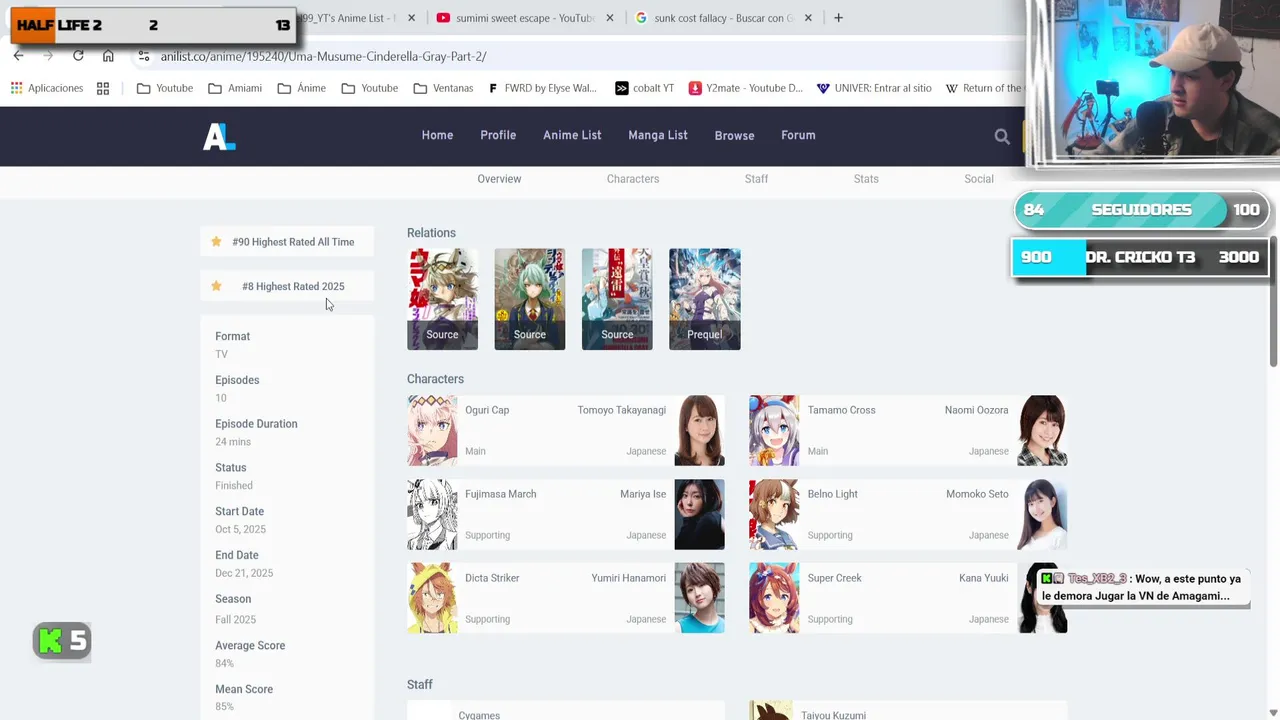This screenshot has height=720, width=1280.
Task: Open the Dicta Striker character link
Action: tap(492, 578)
